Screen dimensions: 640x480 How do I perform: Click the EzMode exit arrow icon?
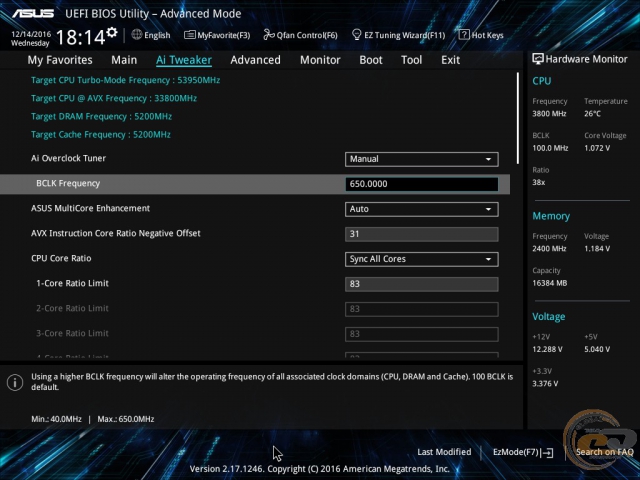click(547, 452)
